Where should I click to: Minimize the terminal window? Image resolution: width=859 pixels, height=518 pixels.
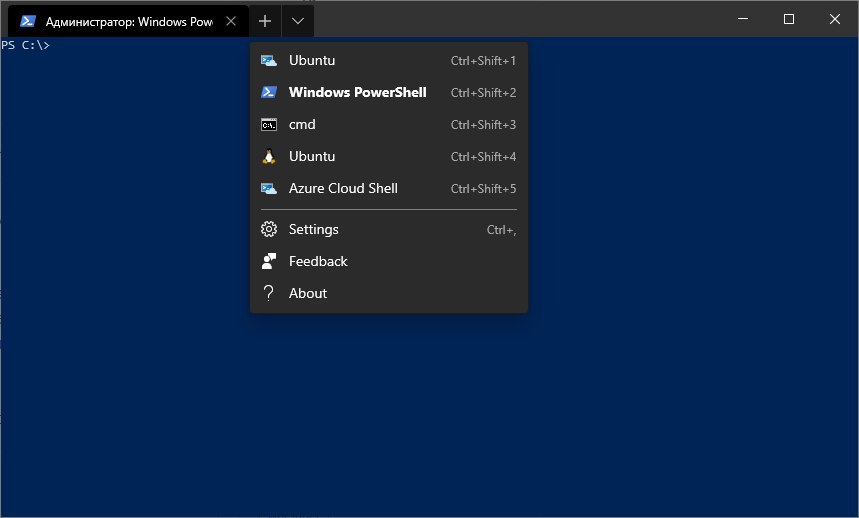pyautogui.click(x=743, y=19)
